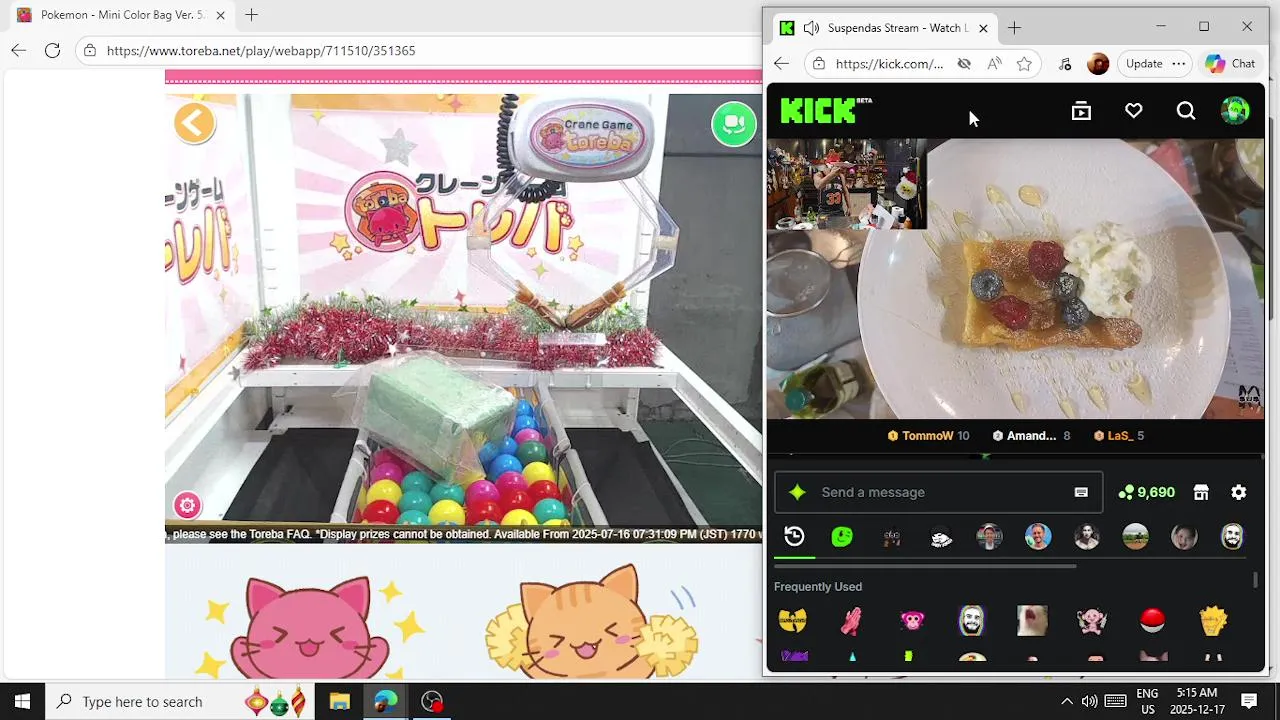
Task: Open Kick search magnifier
Action: tap(1186, 111)
